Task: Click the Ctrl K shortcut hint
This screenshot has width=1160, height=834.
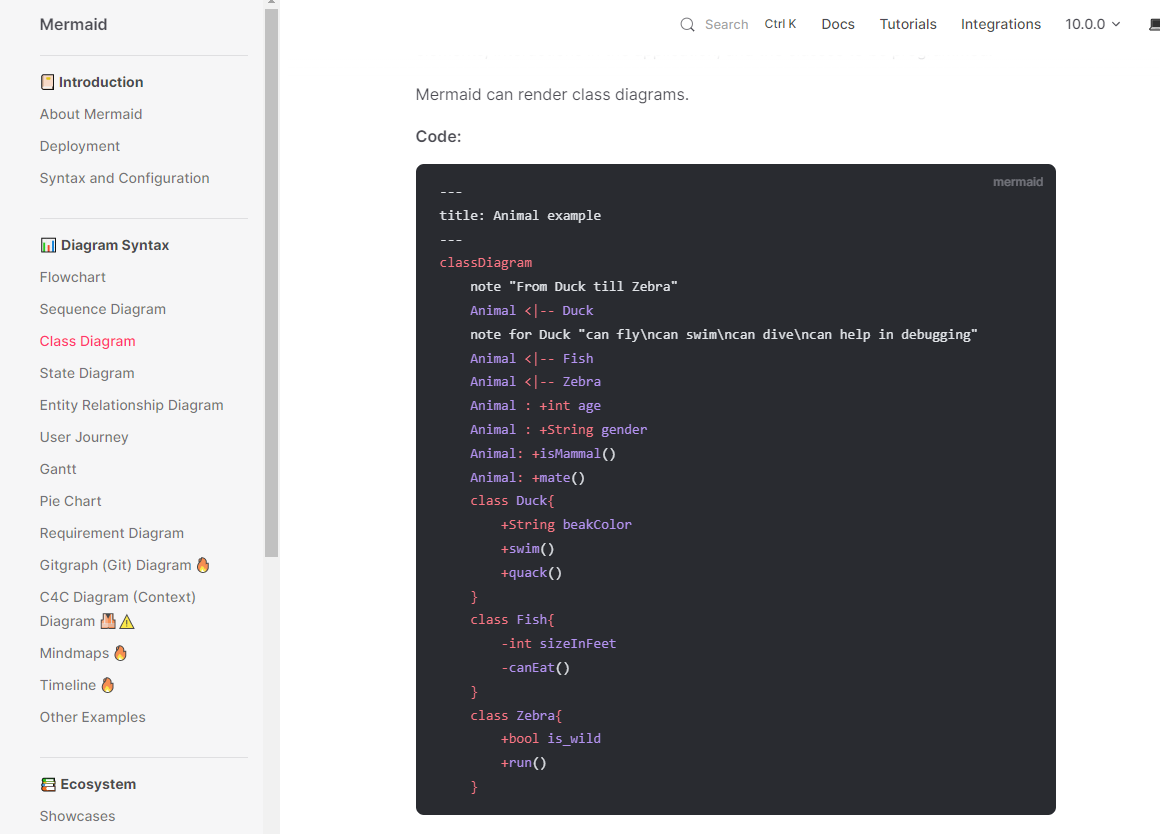Action: point(780,24)
